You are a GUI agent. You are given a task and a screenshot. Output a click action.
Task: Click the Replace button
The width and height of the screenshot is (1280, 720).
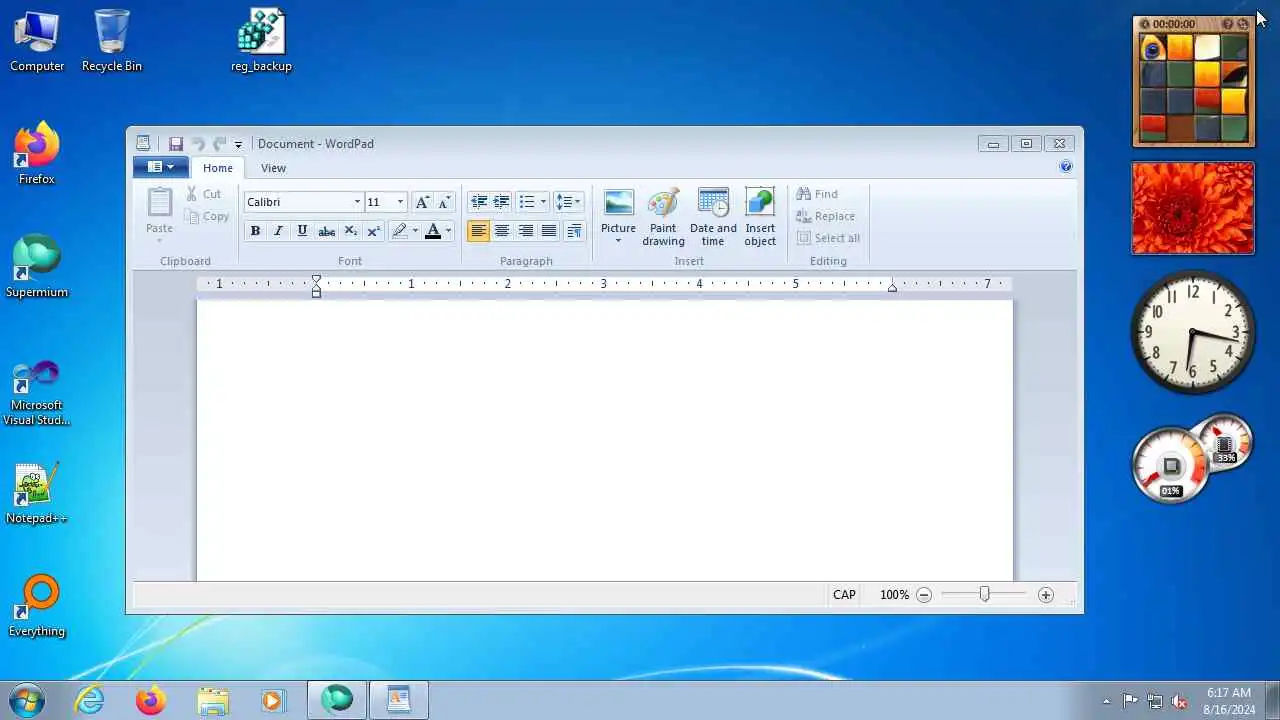[825, 216]
